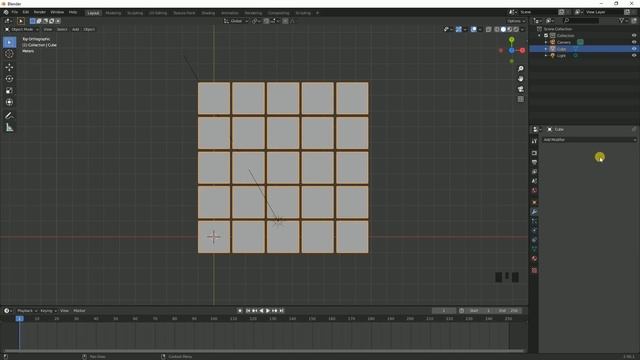Collapse the Collection in outliner
The image size is (640, 360).
point(540,36)
